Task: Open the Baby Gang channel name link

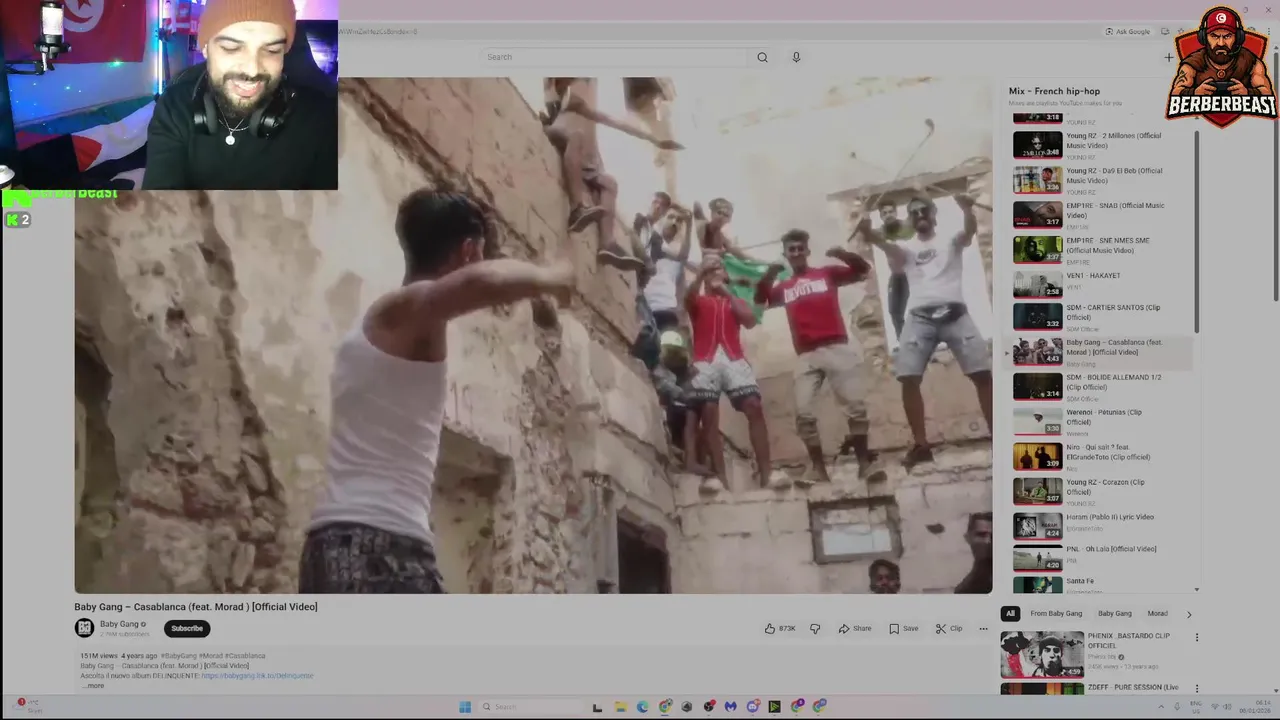Action: pyautogui.click(x=119, y=624)
